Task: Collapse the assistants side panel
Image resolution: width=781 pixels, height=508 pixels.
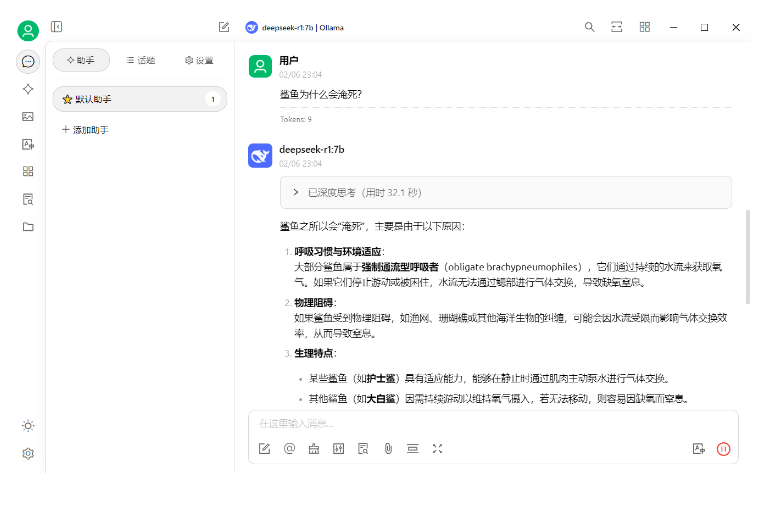Action: (57, 27)
